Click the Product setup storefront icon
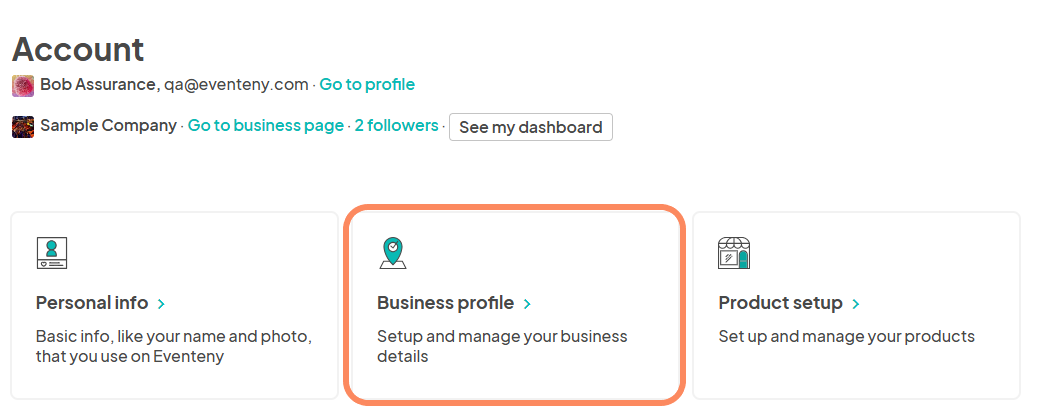 click(x=734, y=253)
